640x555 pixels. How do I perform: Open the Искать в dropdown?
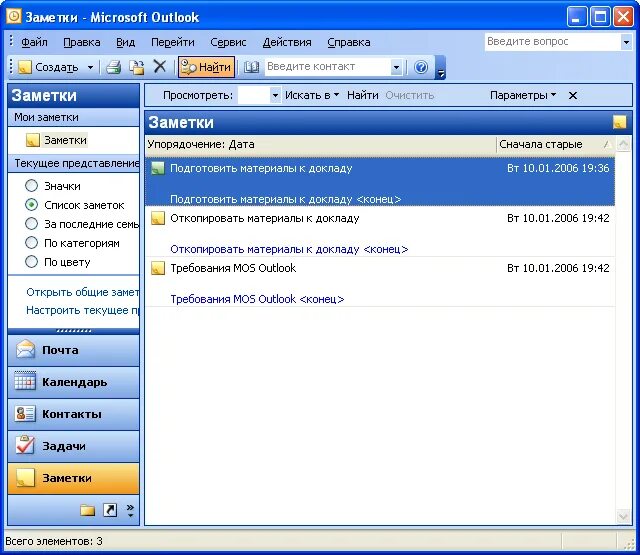pyautogui.click(x=312, y=95)
